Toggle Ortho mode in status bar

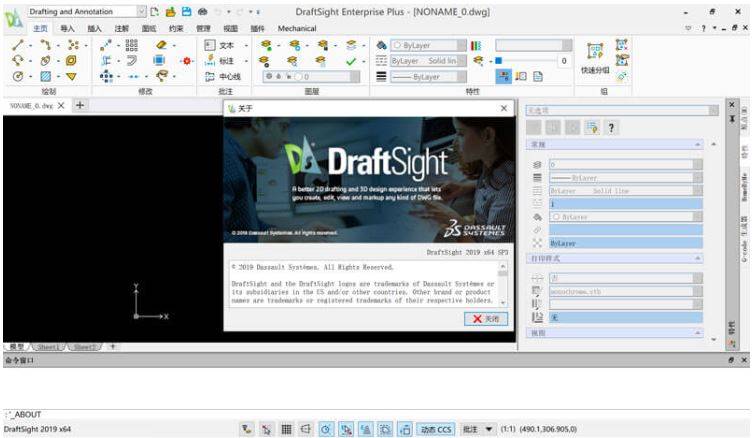[305, 429]
